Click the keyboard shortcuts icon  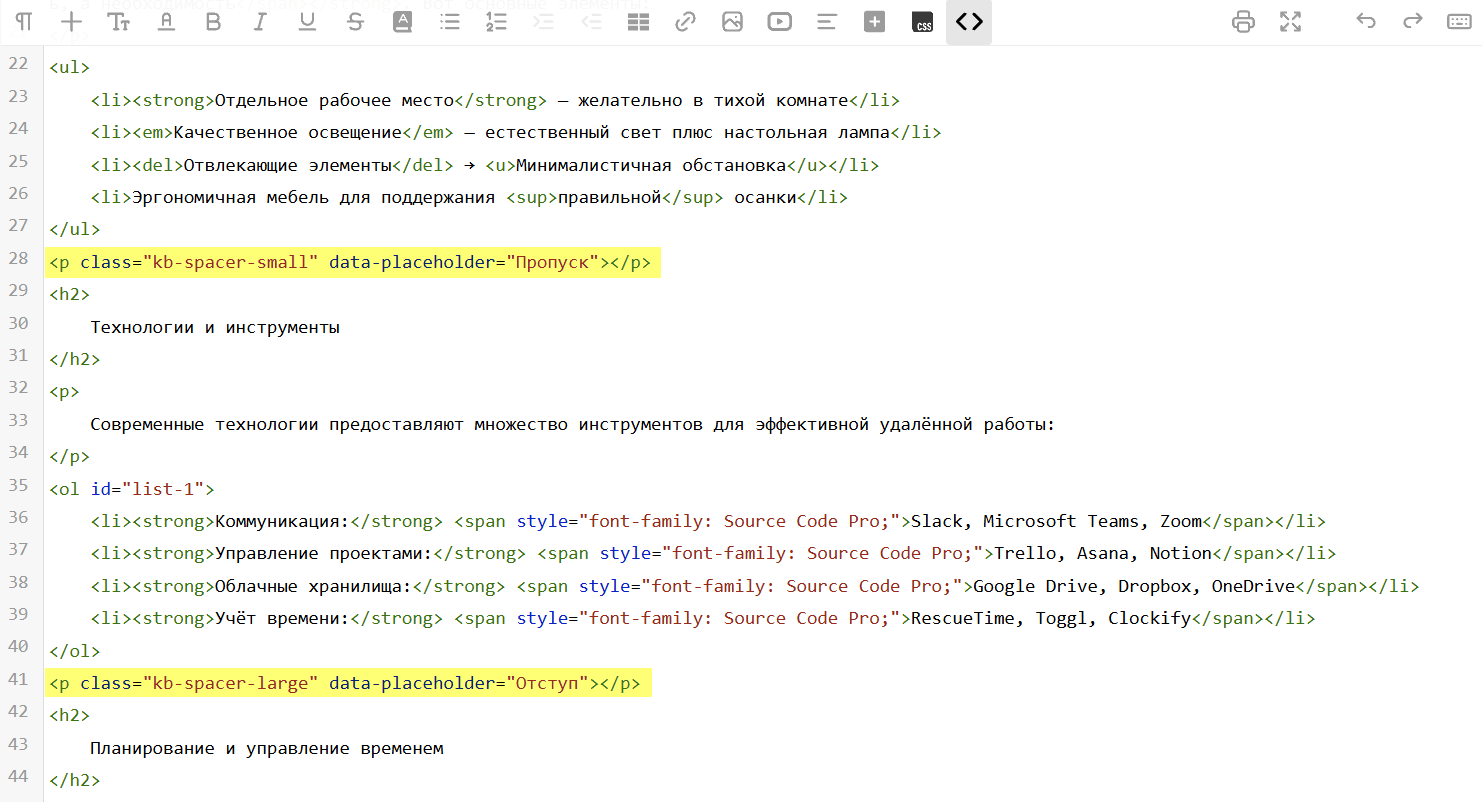click(x=1459, y=22)
